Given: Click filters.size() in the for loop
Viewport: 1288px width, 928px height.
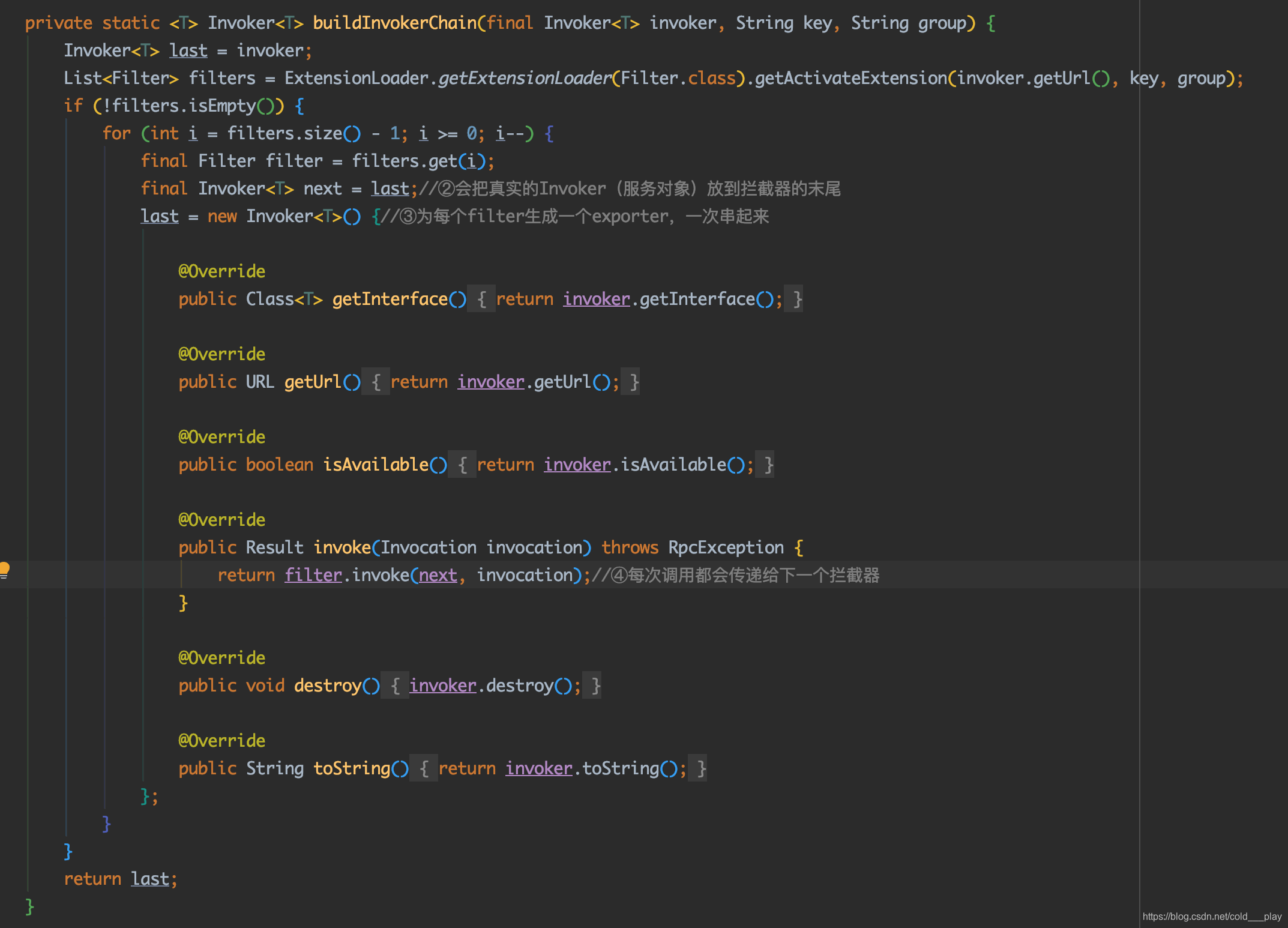Looking at the screenshot, I should 294,133.
